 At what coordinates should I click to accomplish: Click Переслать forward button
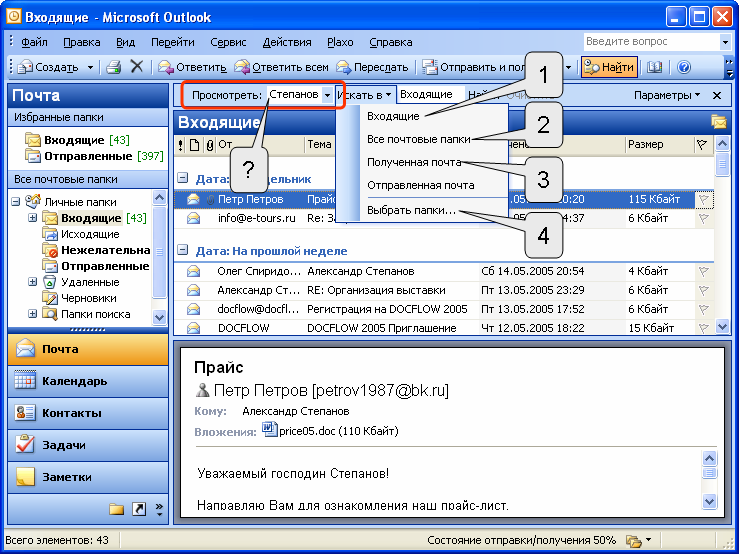[x=372, y=67]
